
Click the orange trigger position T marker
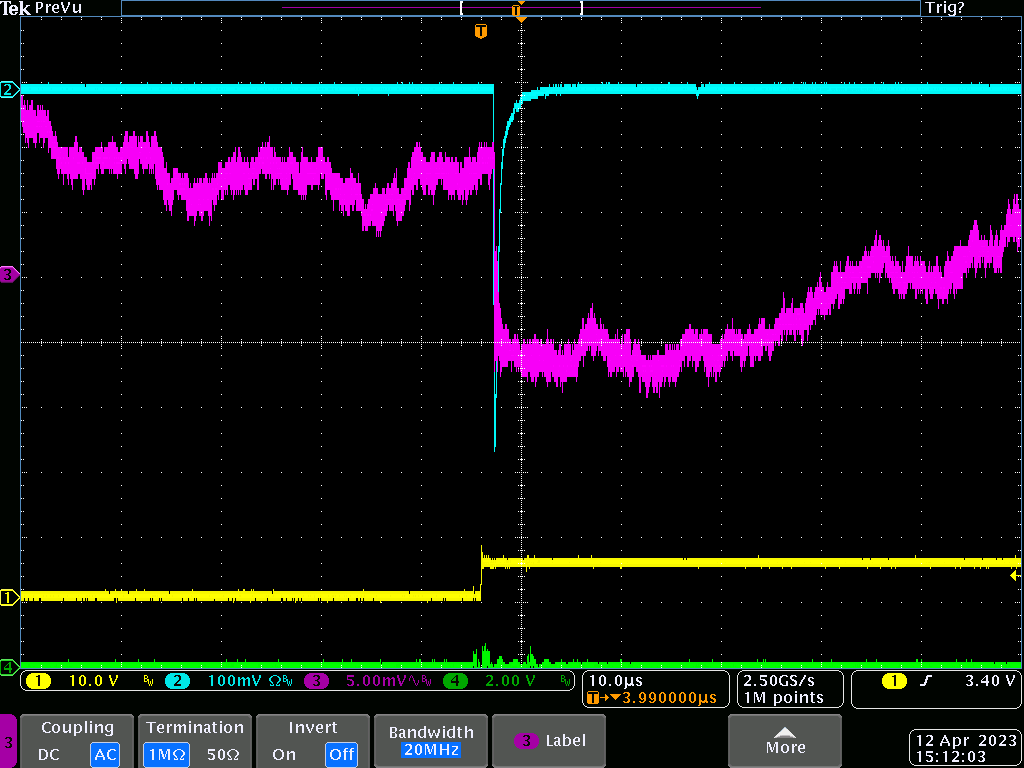coord(481,32)
